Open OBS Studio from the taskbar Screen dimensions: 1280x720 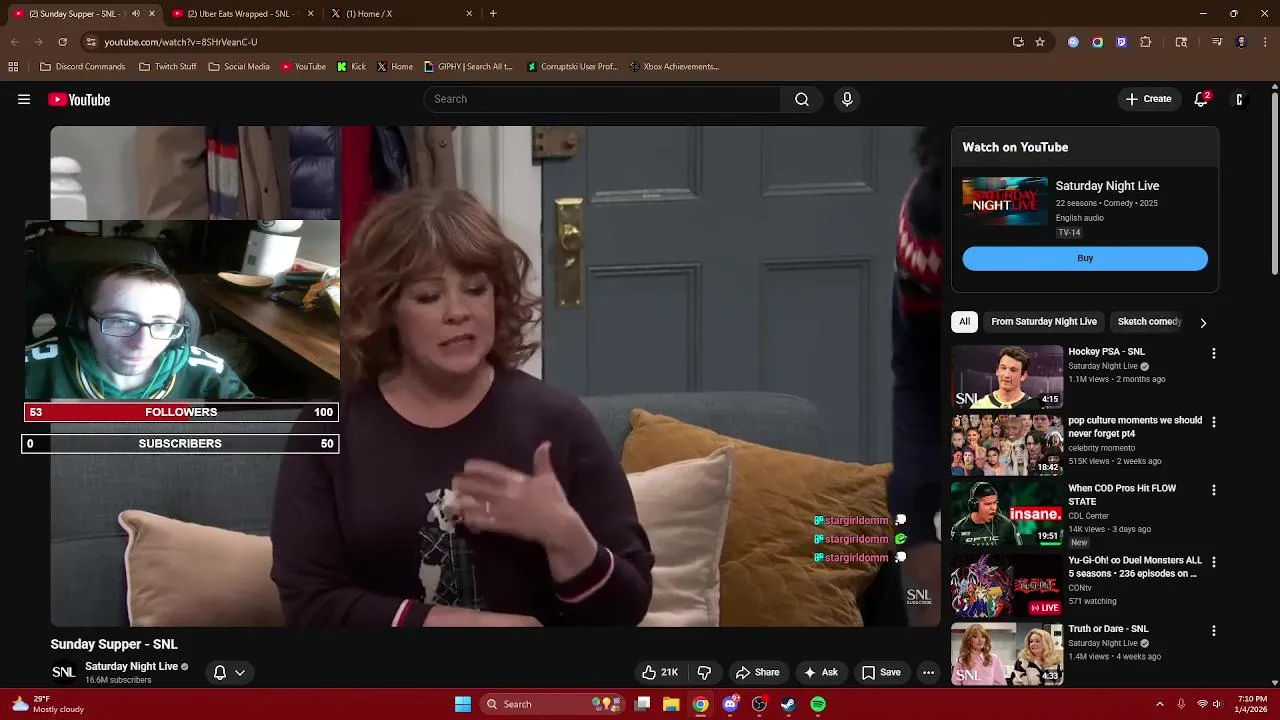pyautogui.click(x=759, y=704)
